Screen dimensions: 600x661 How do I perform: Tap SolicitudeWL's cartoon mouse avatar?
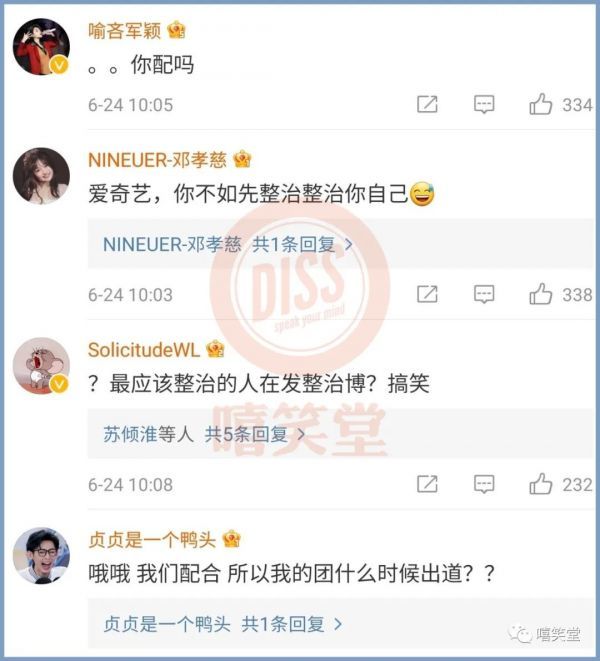(41, 365)
